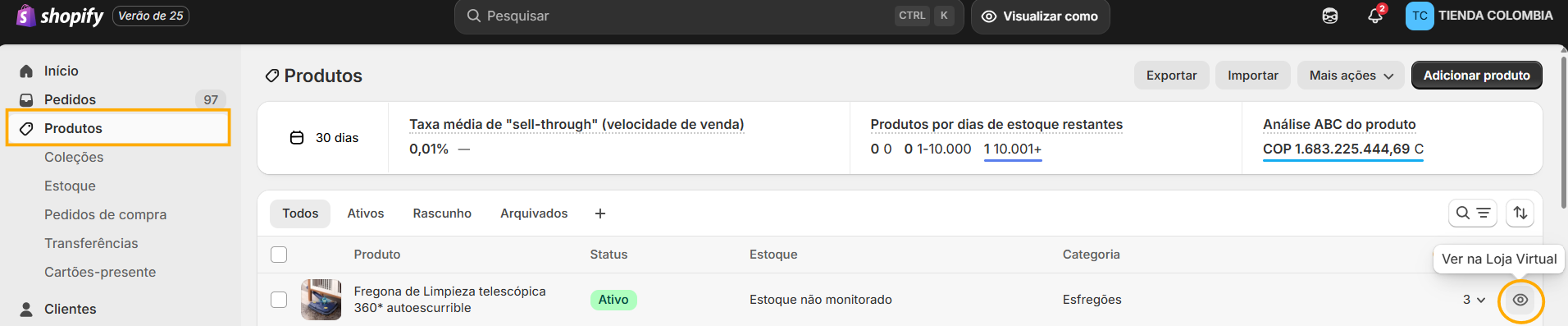The height and width of the screenshot is (326, 1568).
Task: Open the Sidekick assistant face icon
Action: point(1330,16)
